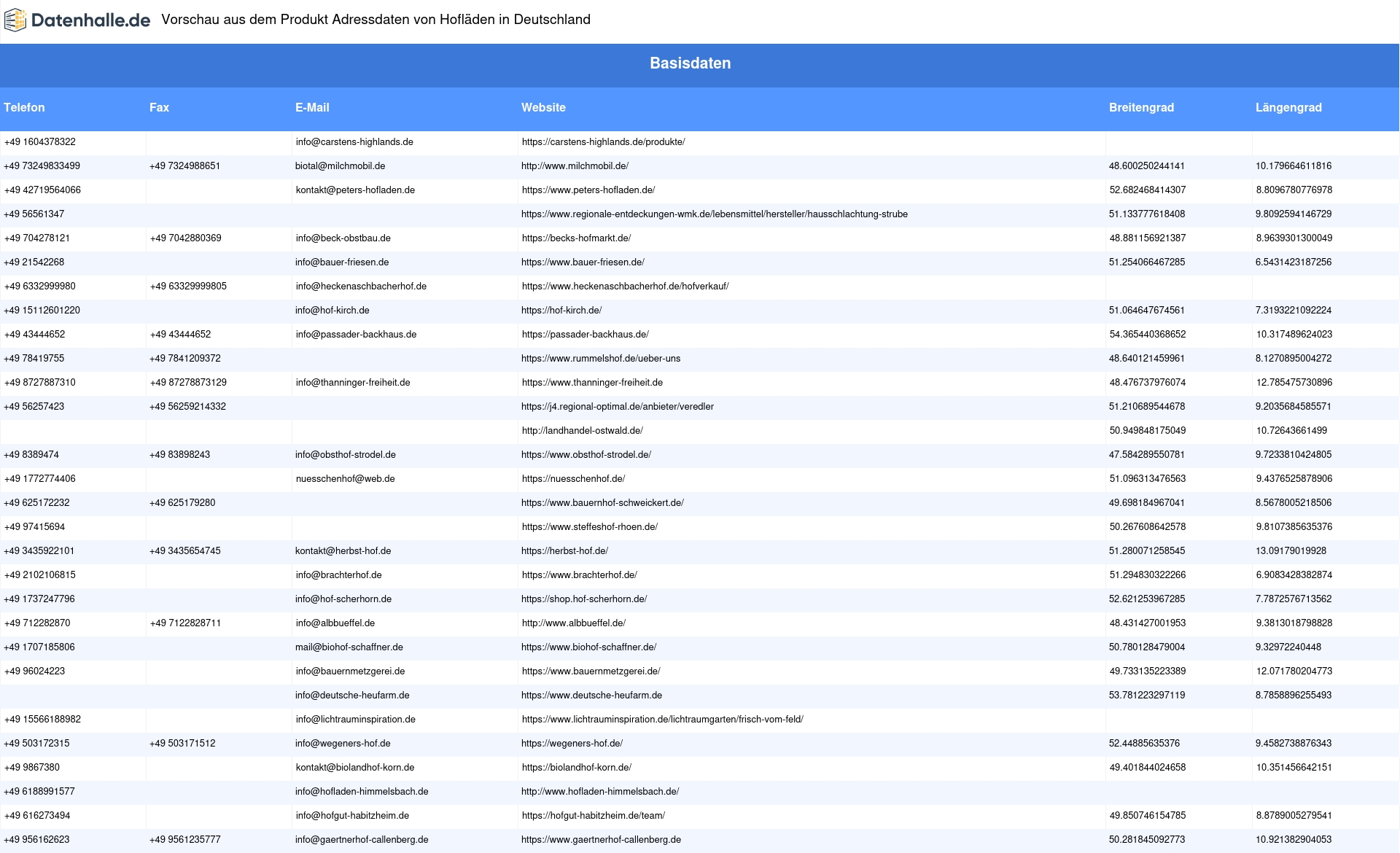The image size is (1400, 853).
Task: Select email info@thanninger-freiheit.de
Action: [x=353, y=383]
